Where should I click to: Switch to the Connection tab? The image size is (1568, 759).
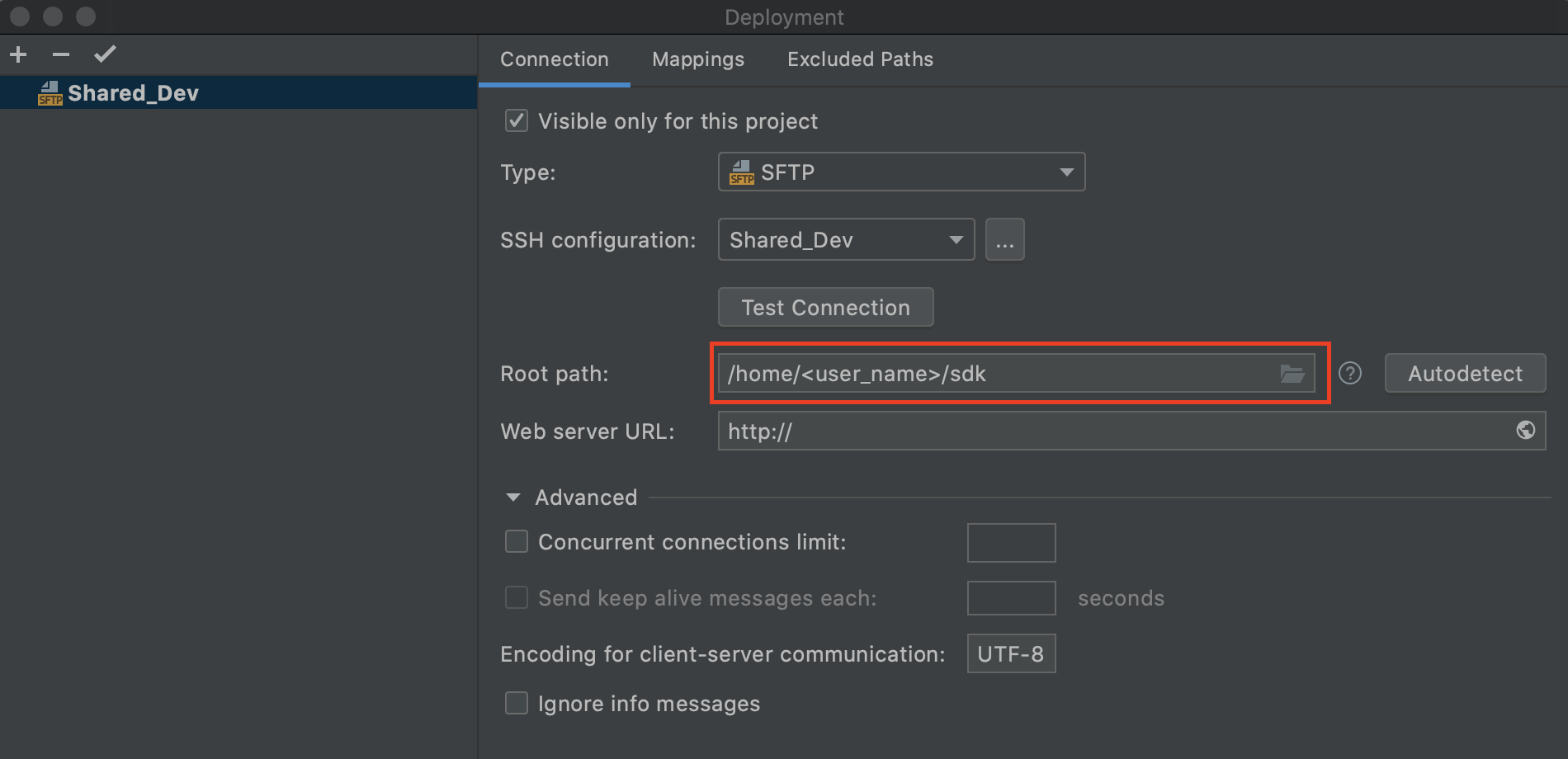(x=555, y=59)
